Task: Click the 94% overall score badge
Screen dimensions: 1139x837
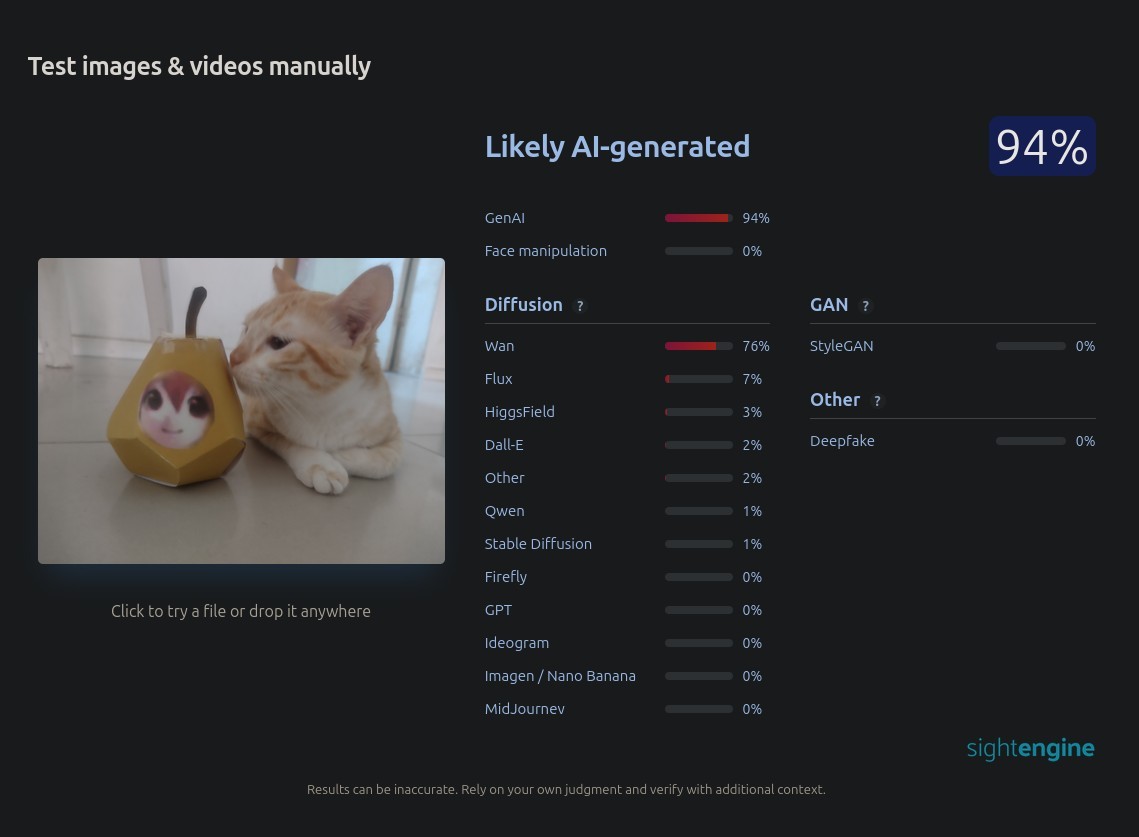Action: [x=1042, y=146]
